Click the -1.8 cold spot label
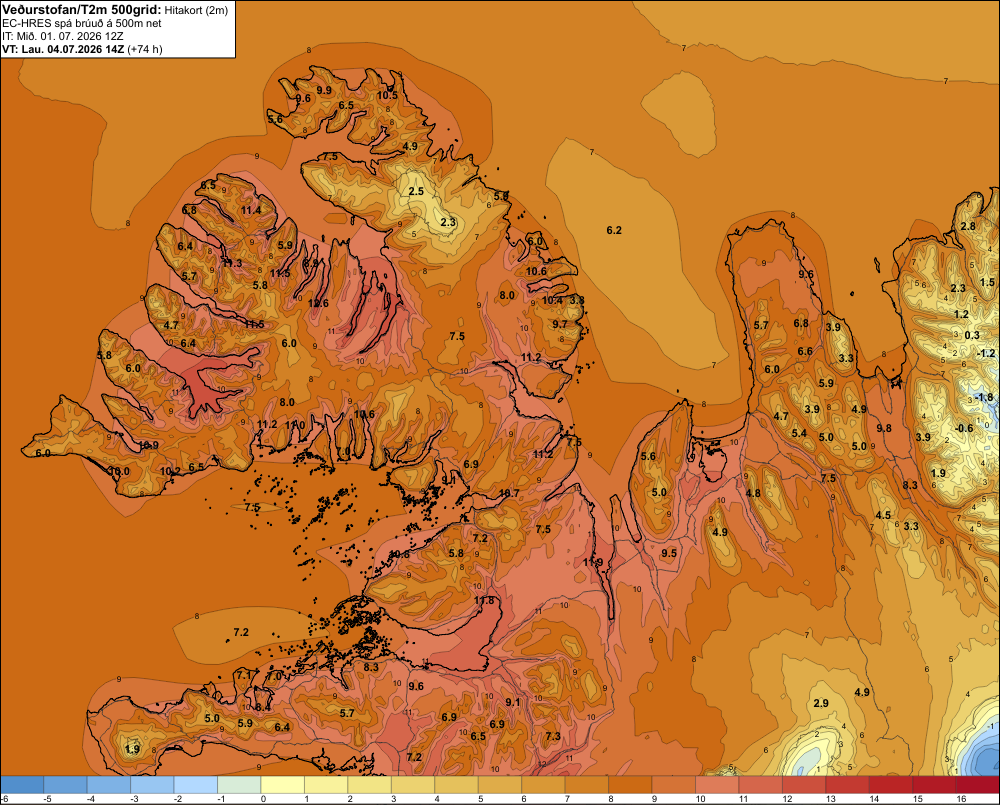 pos(984,397)
